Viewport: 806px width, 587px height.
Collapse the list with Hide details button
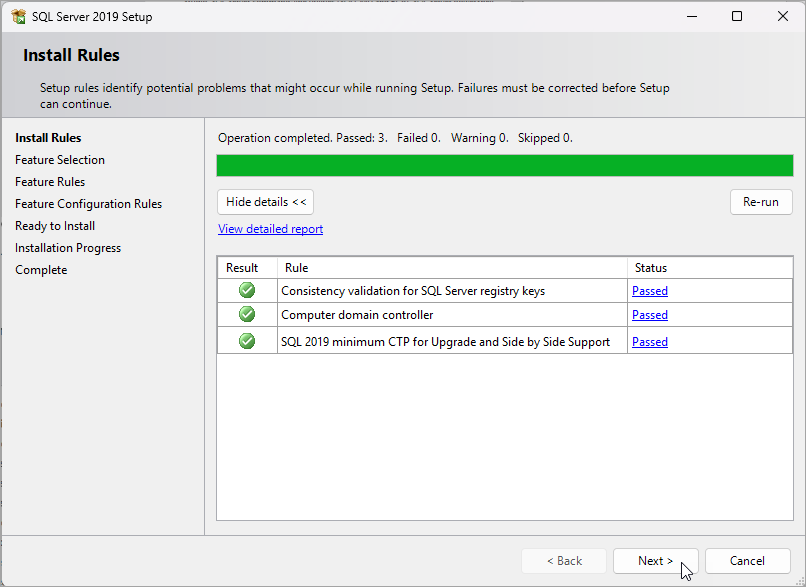[265, 202]
